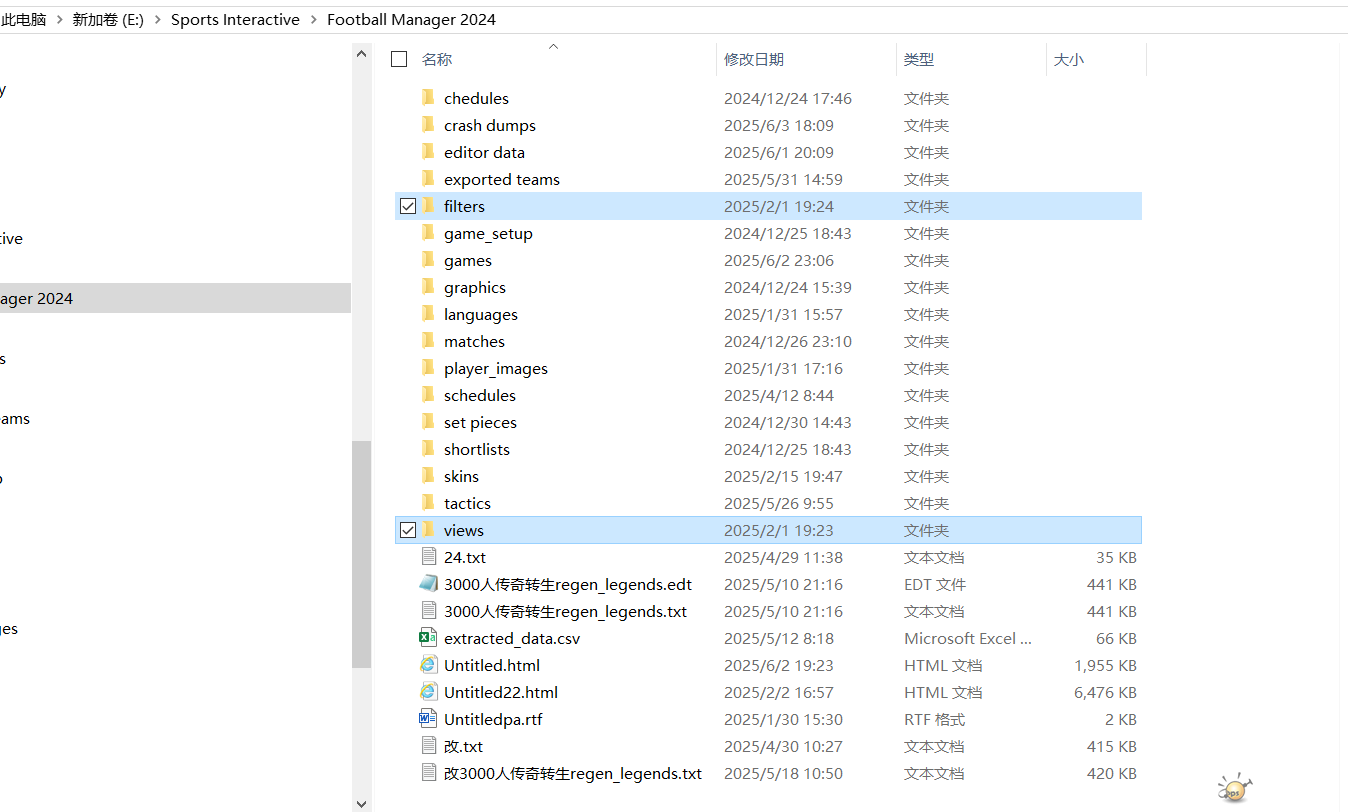Select the file name Untitled22.html

click(x=501, y=692)
